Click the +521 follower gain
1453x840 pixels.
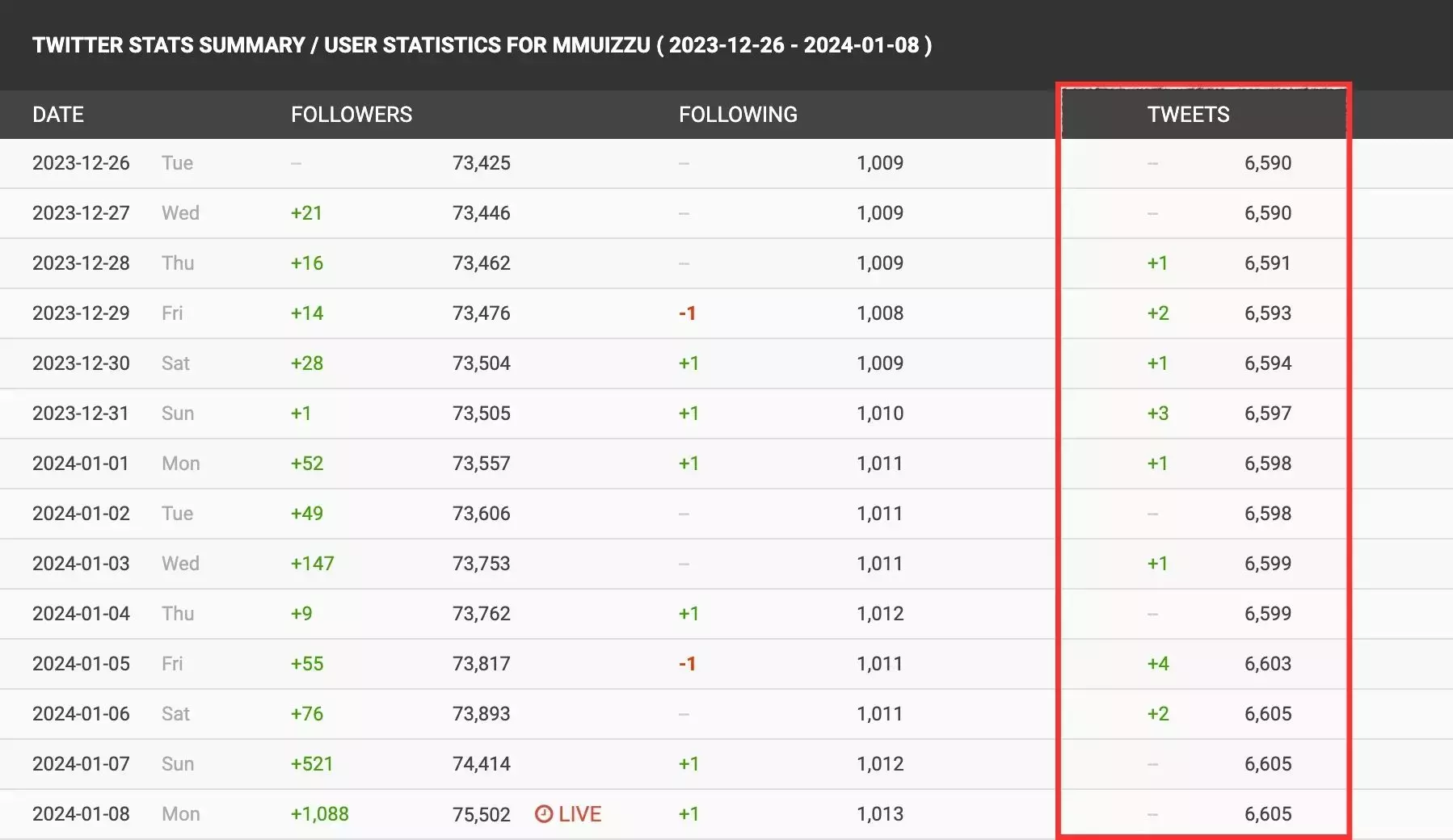[x=312, y=763]
